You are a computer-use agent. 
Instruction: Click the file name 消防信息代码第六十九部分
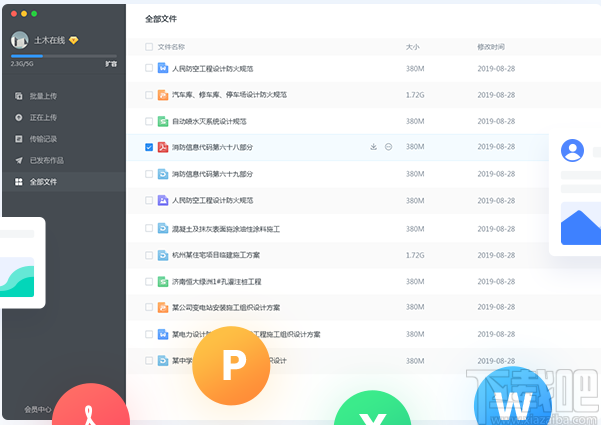(212, 174)
